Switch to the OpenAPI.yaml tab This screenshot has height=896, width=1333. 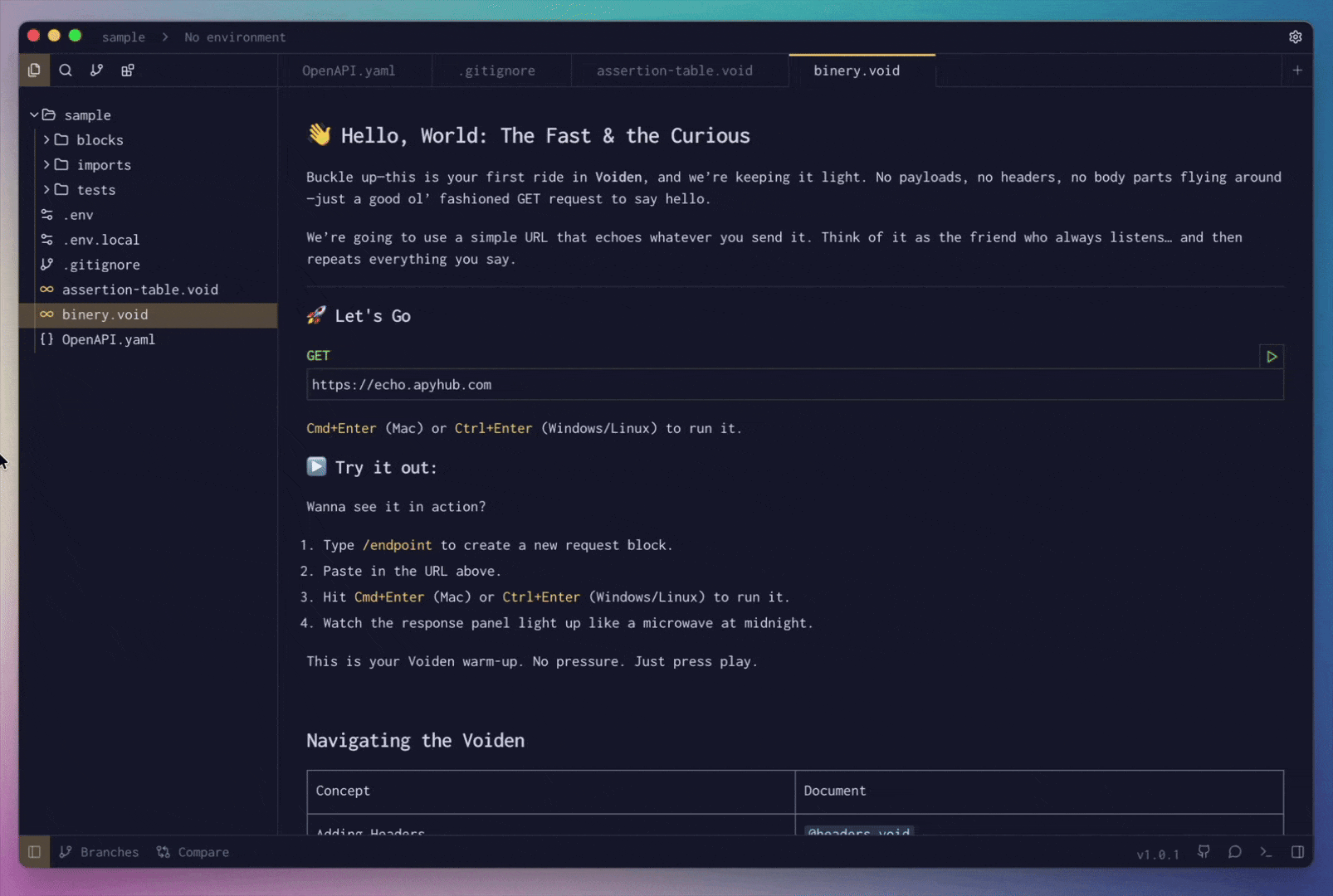click(349, 71)
